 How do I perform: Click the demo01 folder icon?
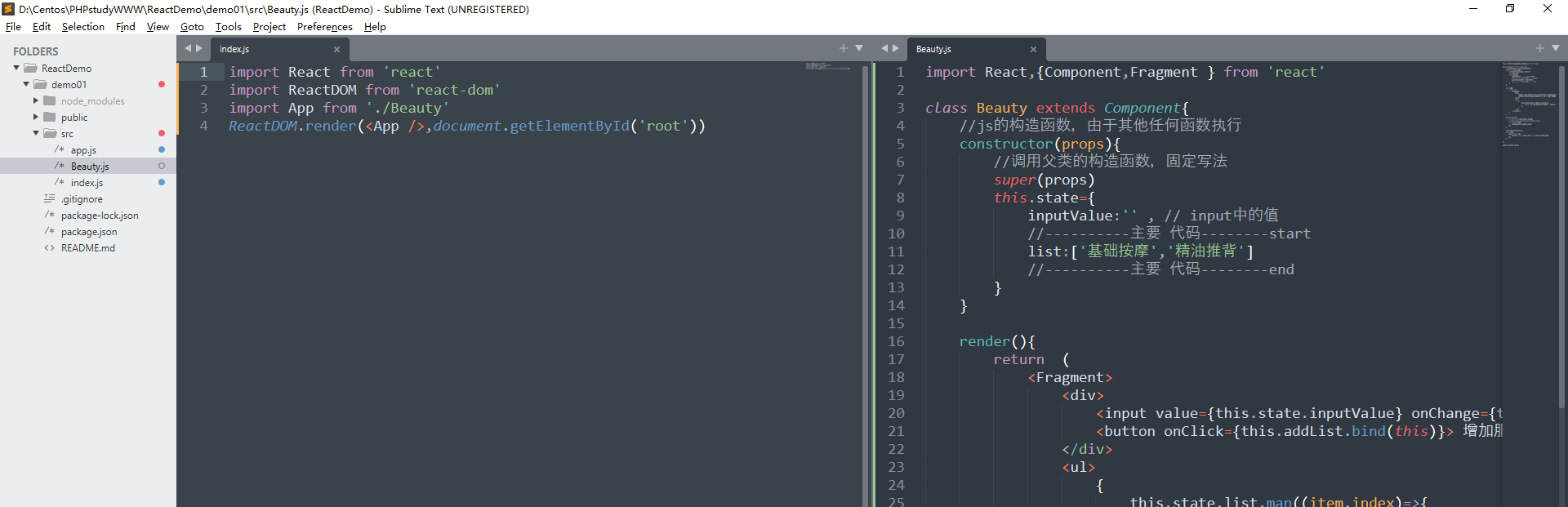tap(40, 84)
